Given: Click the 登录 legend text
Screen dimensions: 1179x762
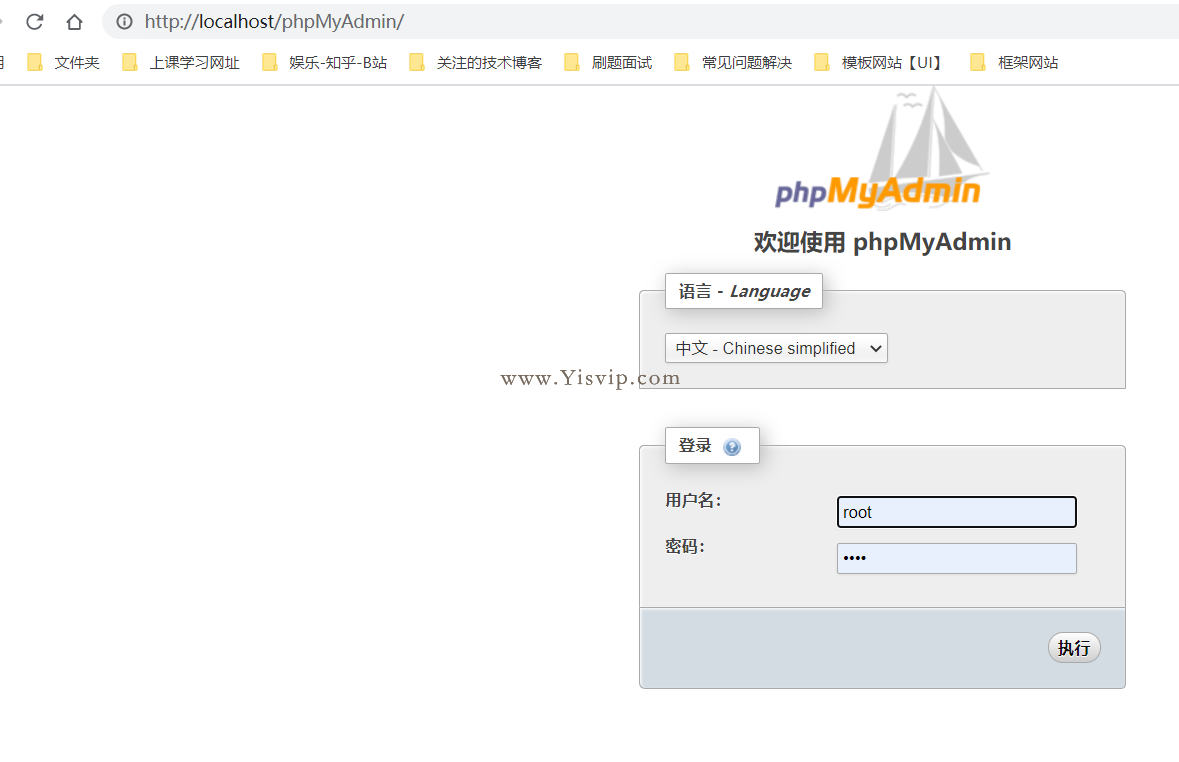Looking at the screenshot, I should 695,445.
